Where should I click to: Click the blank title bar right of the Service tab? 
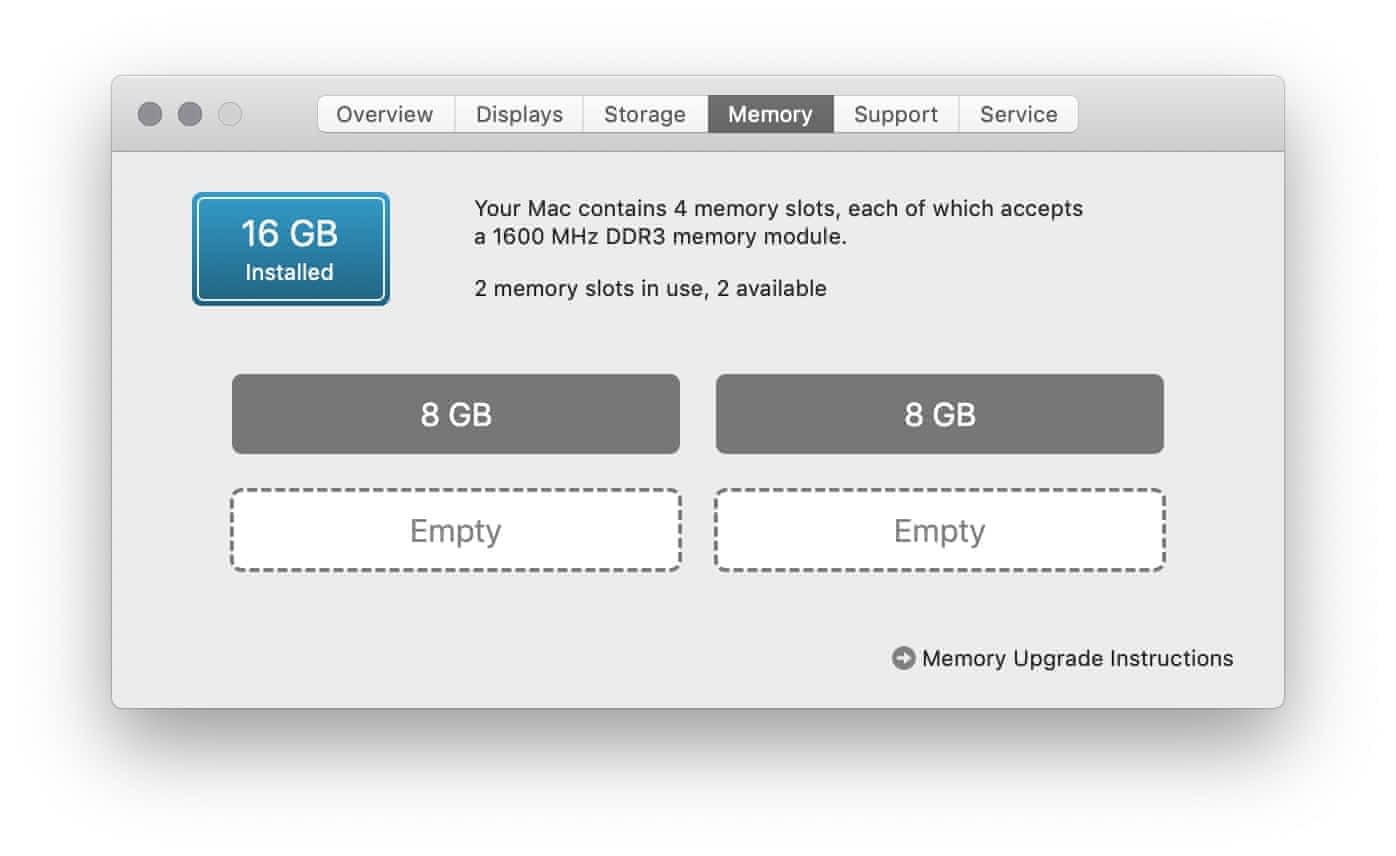1180,114
